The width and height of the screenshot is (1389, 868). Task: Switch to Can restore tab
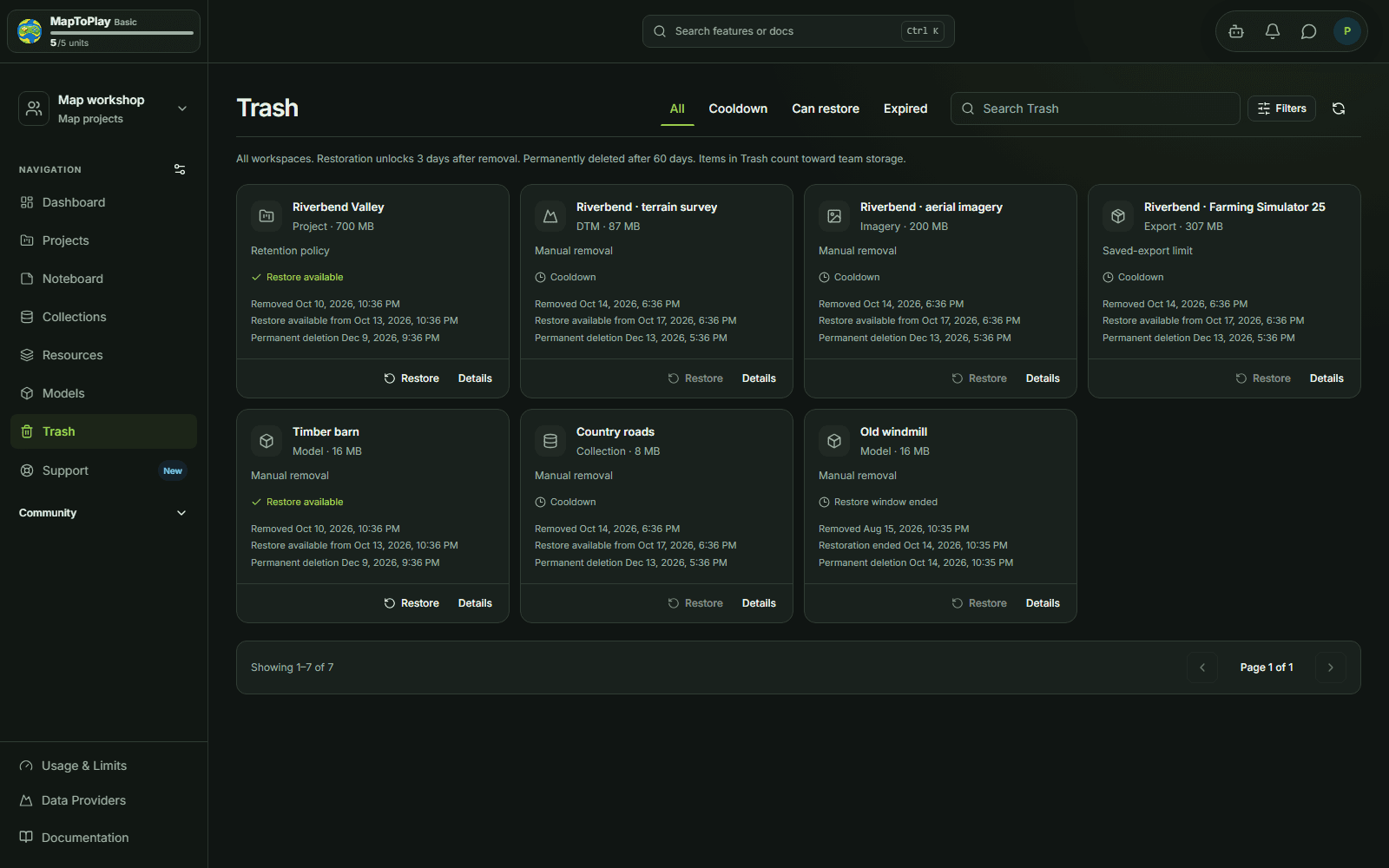[x=826, y=108]
